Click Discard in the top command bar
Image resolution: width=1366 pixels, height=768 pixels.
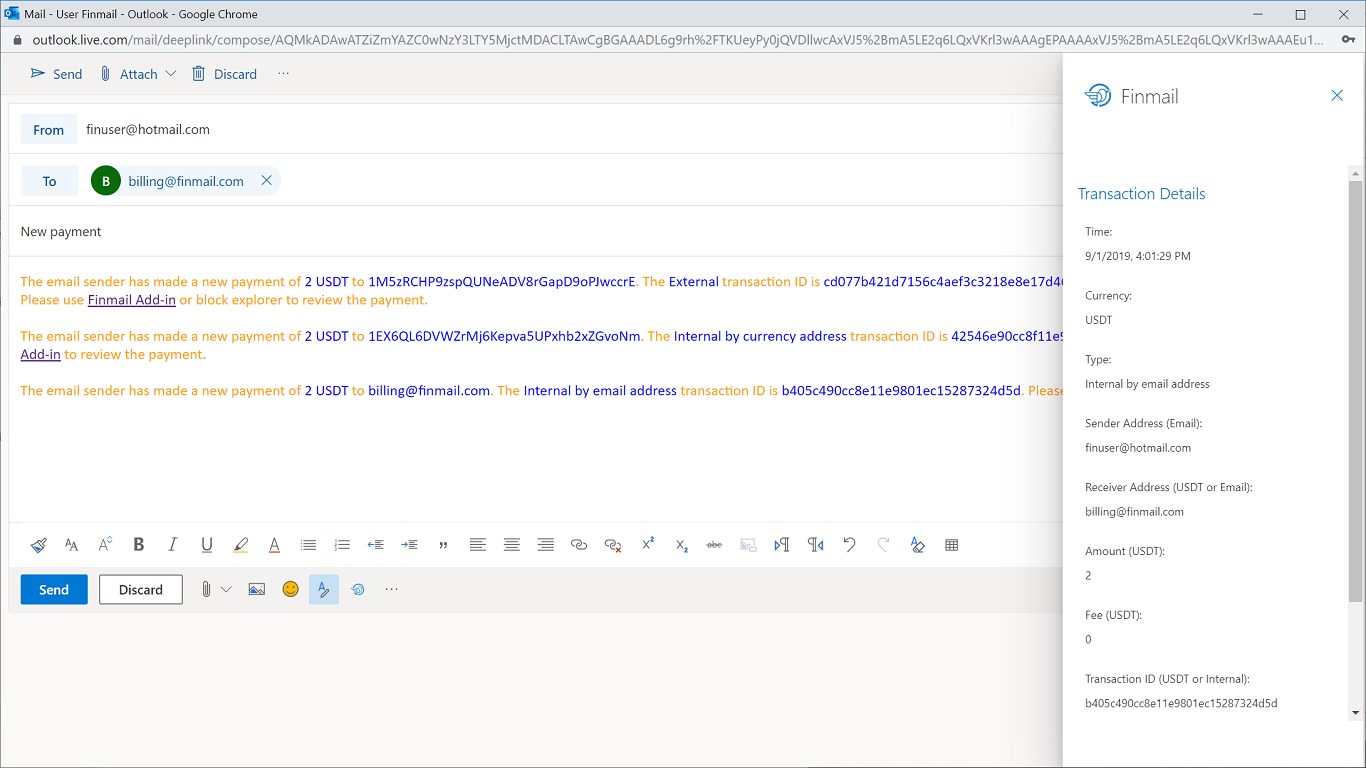click(224, 74)
